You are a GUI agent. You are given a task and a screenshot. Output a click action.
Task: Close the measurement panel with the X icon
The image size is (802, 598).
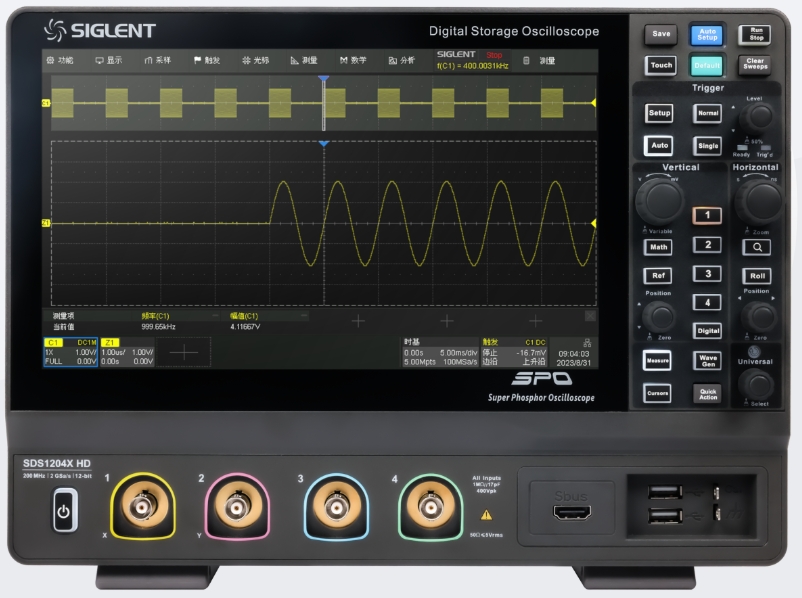coord(590,316)
